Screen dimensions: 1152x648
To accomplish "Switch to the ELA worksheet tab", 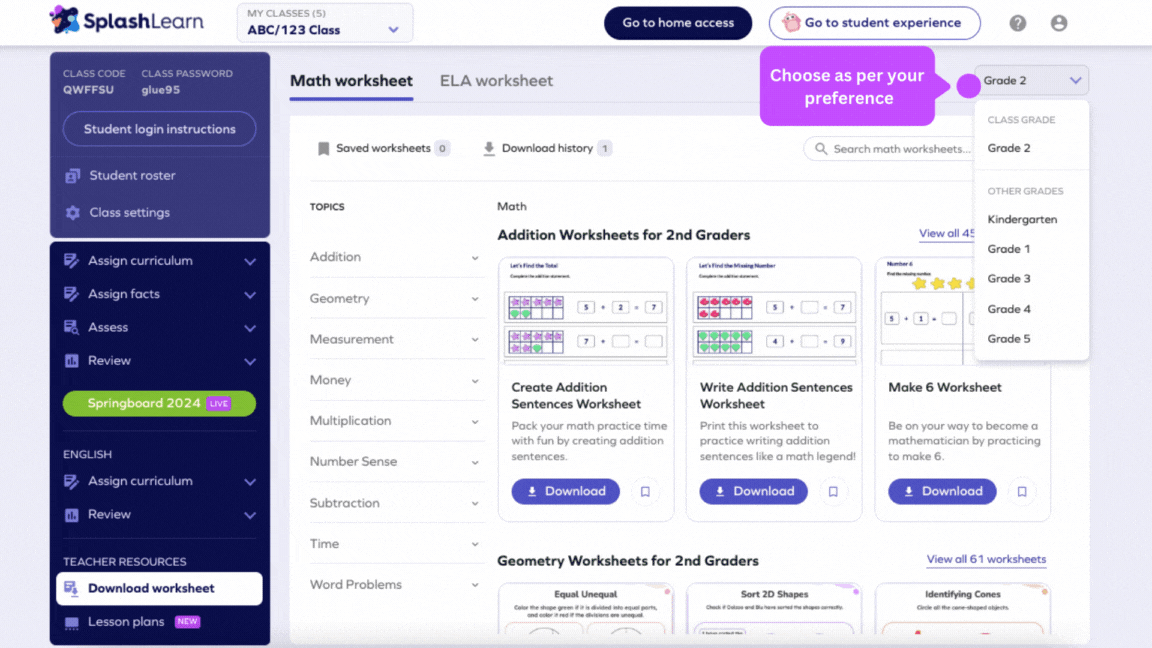I will coord(496,81).
